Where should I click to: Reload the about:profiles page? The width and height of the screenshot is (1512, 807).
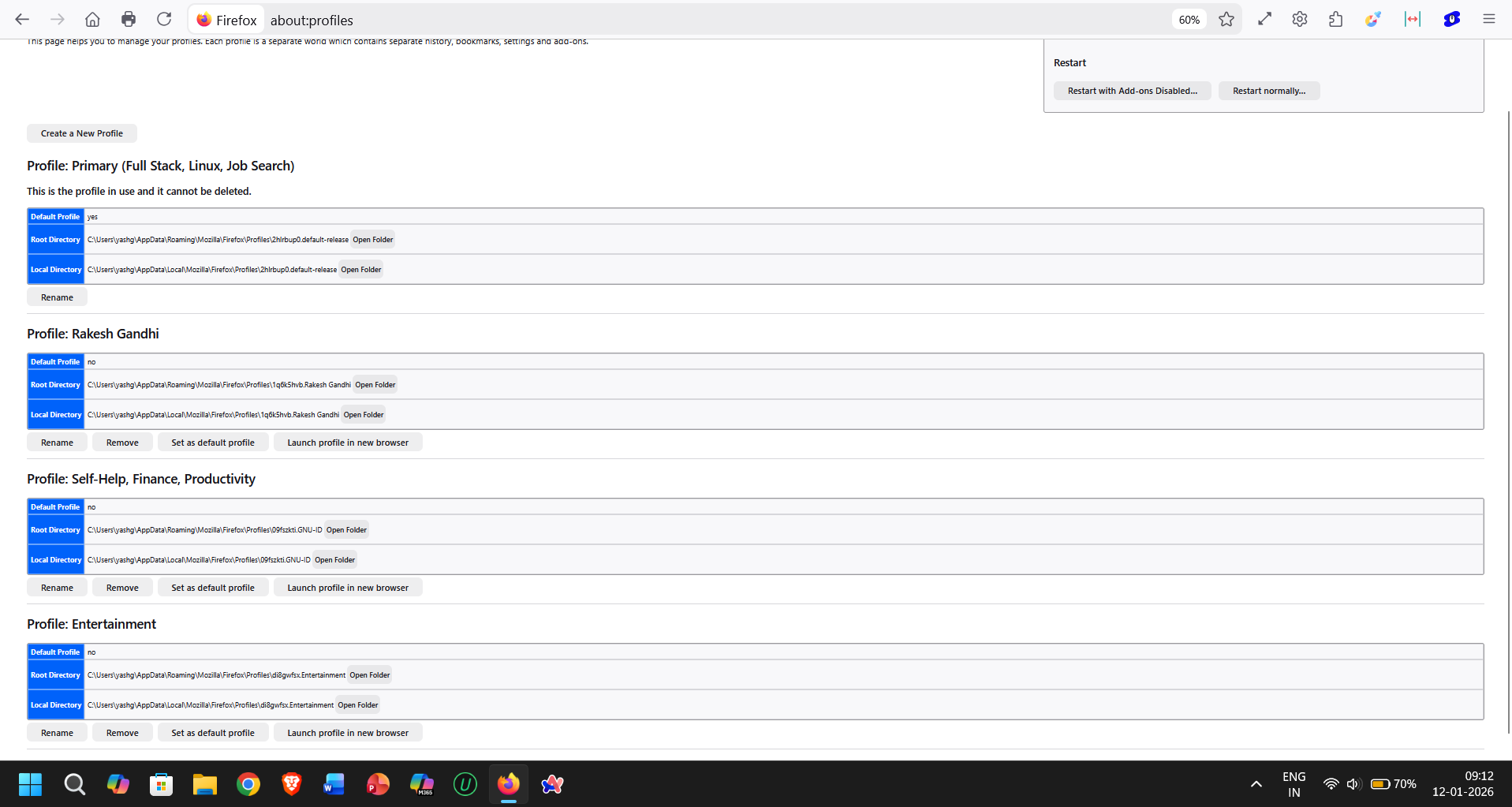[x=164, y=20]
